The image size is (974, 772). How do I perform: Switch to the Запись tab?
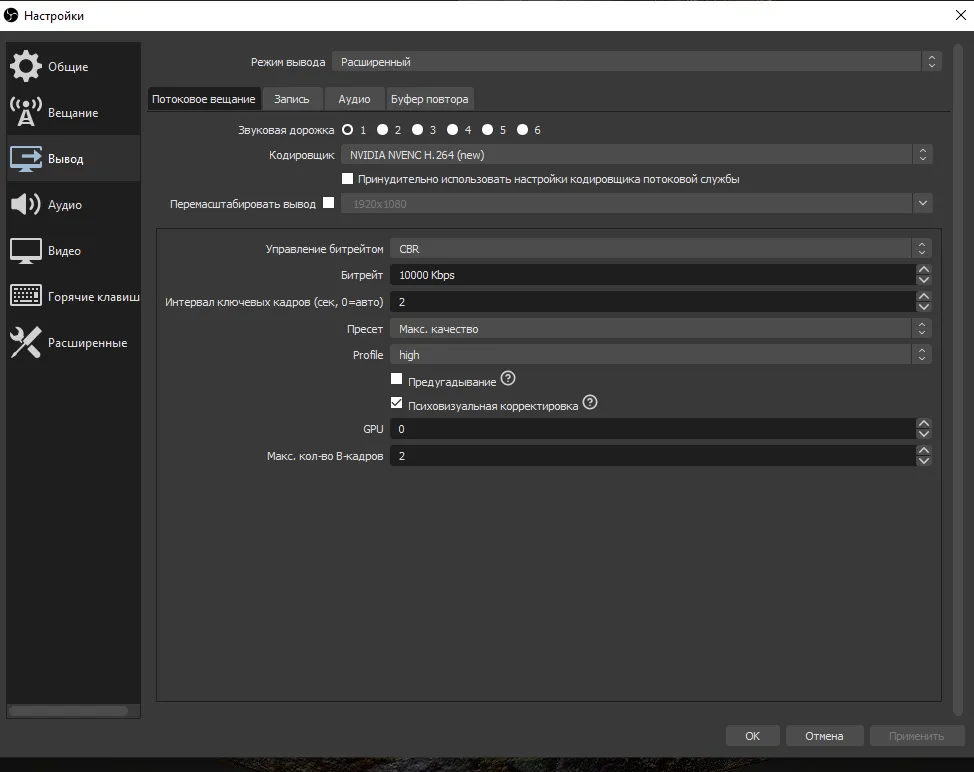pos(292,99)
